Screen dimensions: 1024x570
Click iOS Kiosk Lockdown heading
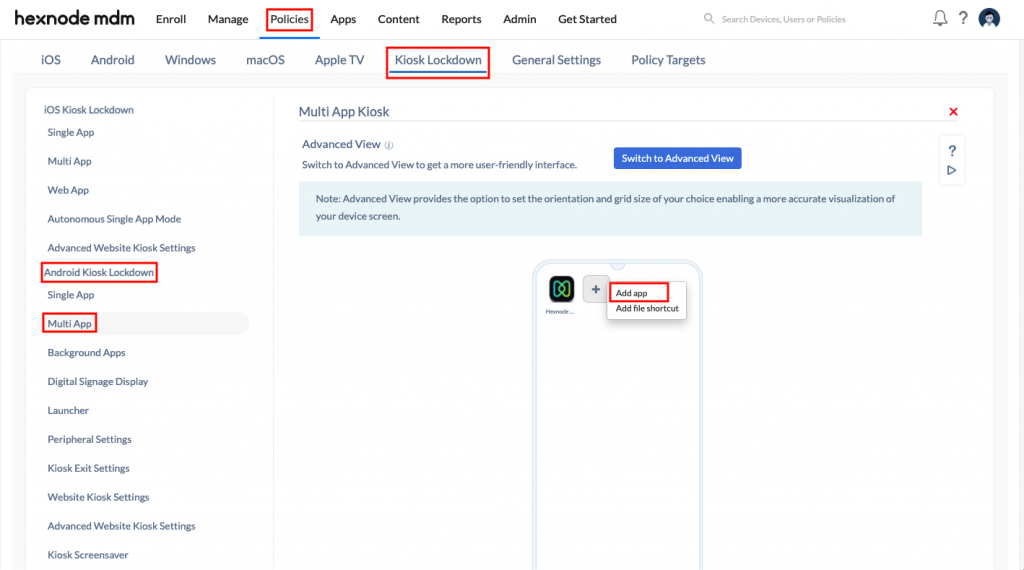(89, 110)
